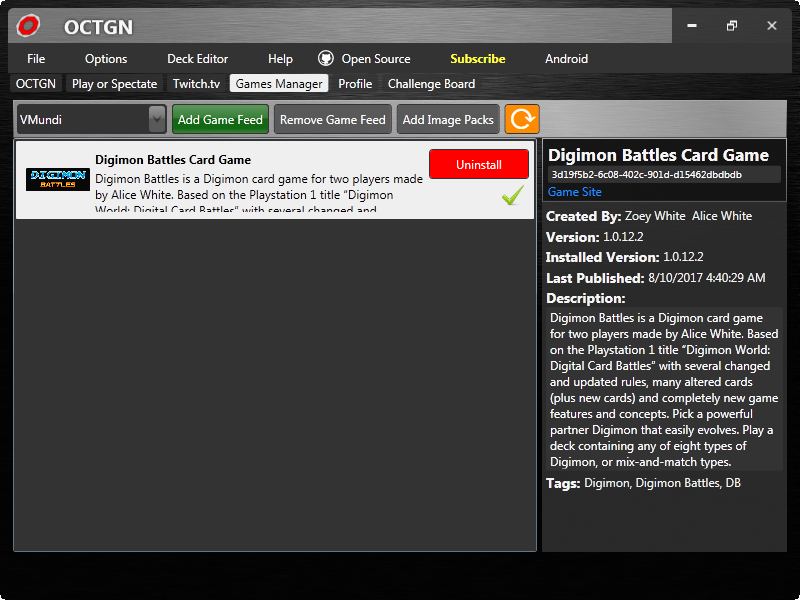Image resolution: width=800 pixels, height=600 pixels.
Task: Click the game GUID text field
Action: [664, 174]
